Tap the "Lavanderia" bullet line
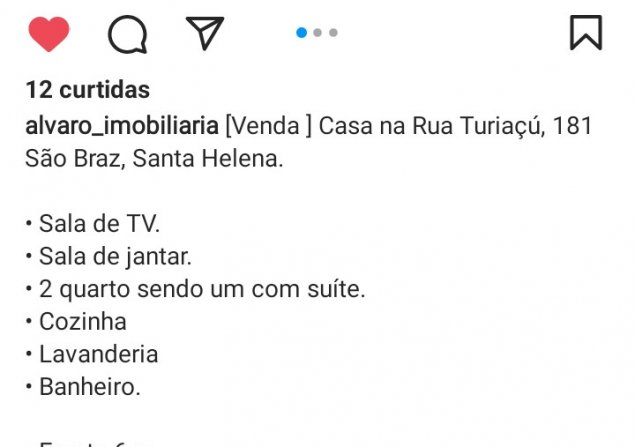Image resolution: width=635 pixels, height=447 pixels. 98,354
